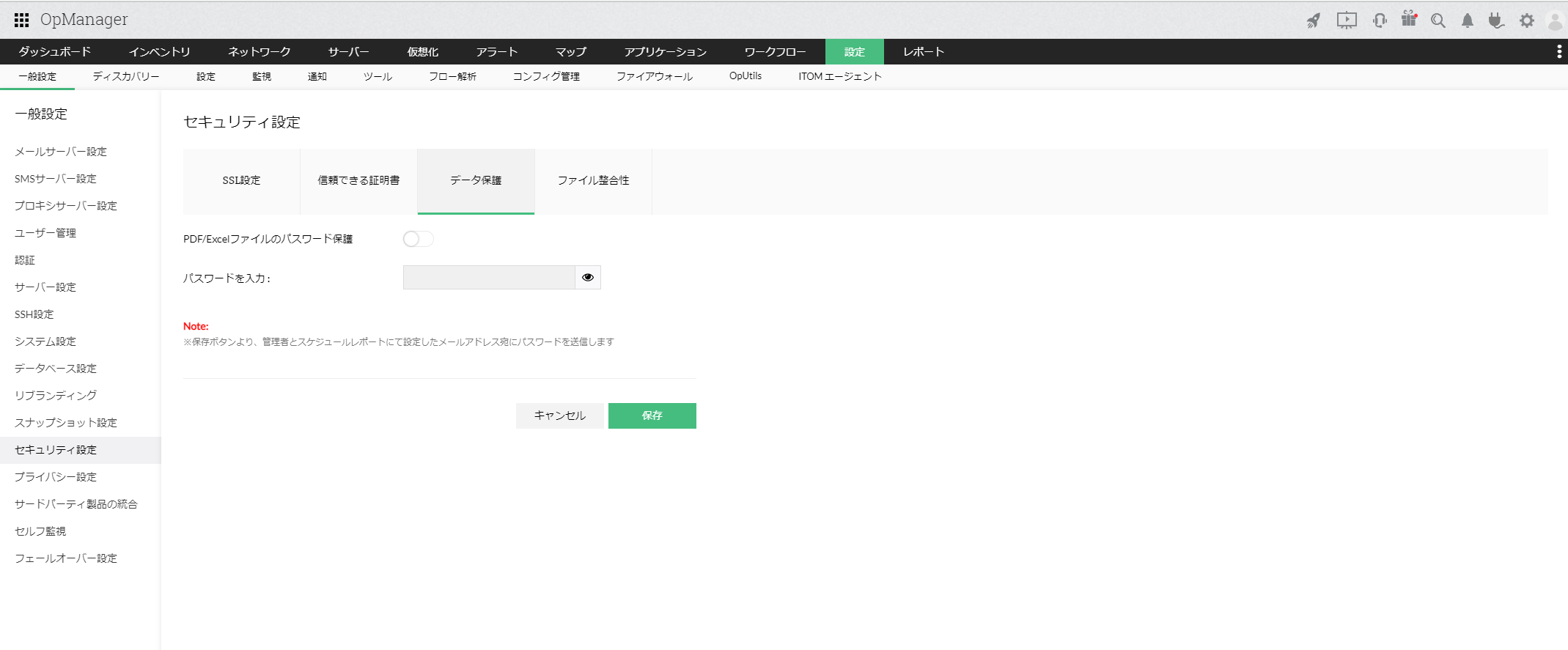Open the 設定 sub-tab next to ディスカバリー
Image resolution: width=1568 pixels, height=650 pixels.
click(x=206, y=76)
